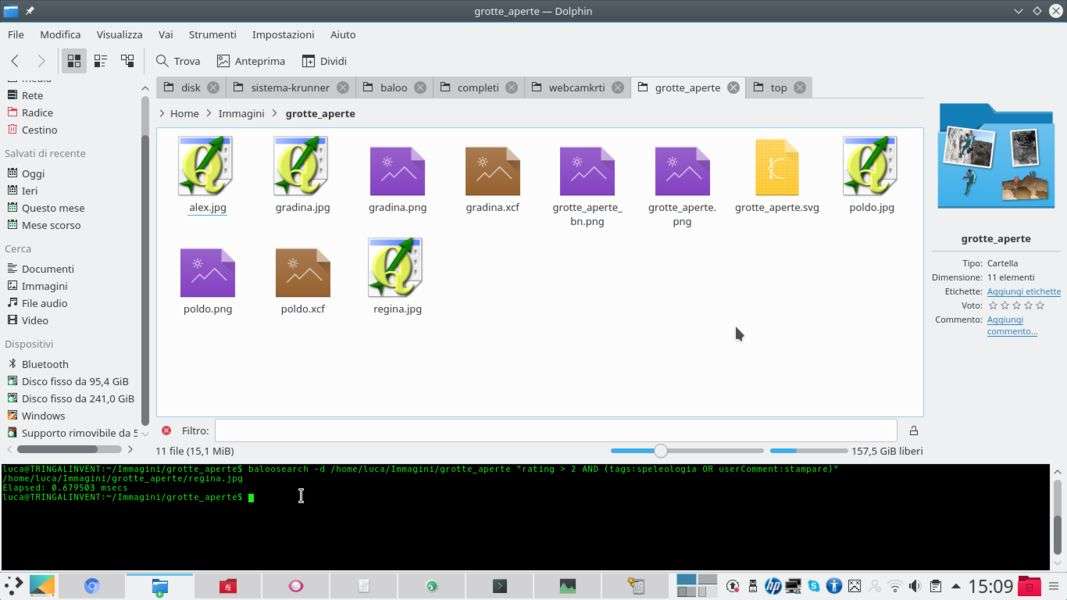This screenshot has width=1067, height=600.
Task: Switch to Compact view mode
Action: point(100,61)
